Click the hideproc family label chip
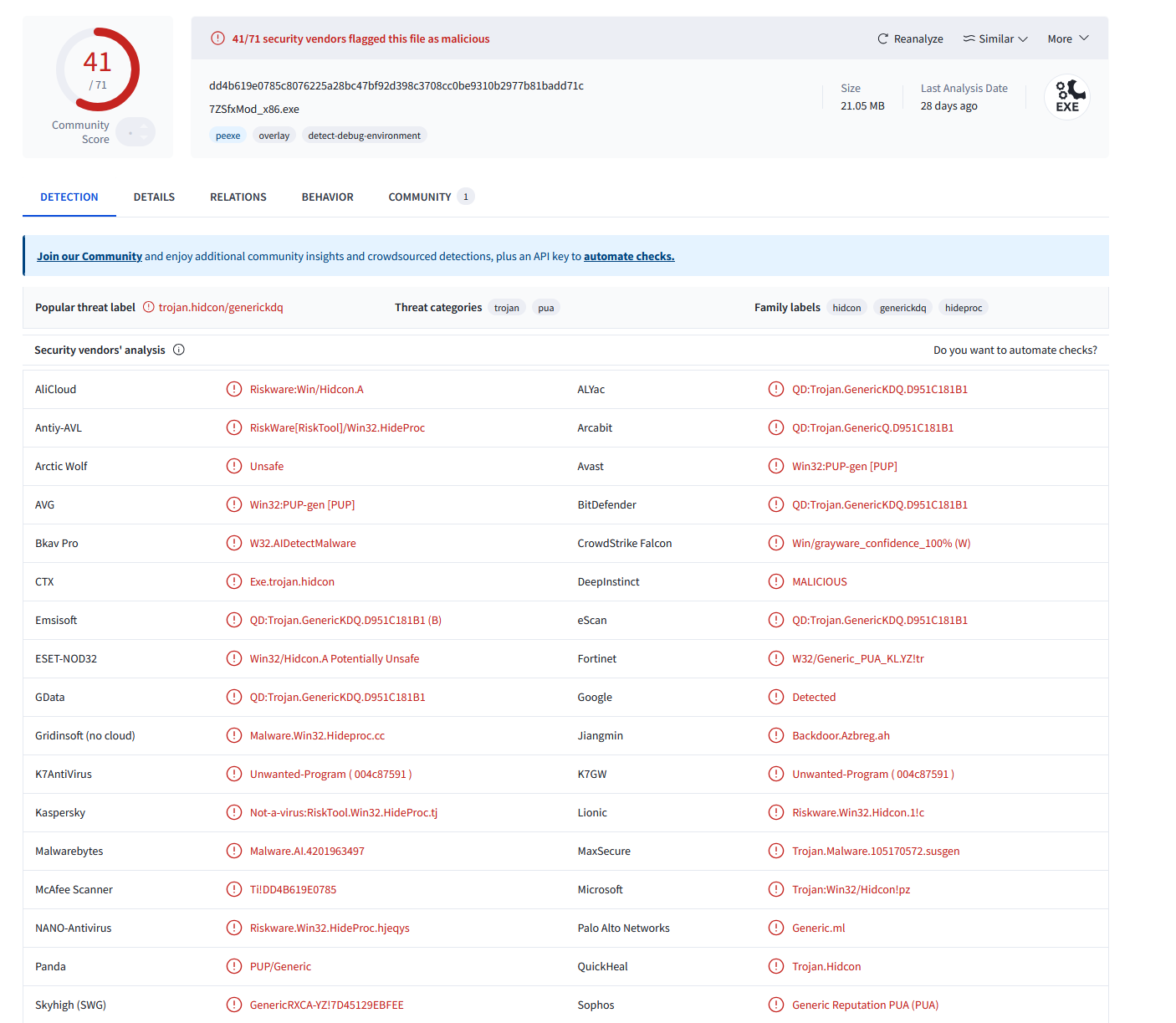1176x1023 pixels. coord(964,308)
